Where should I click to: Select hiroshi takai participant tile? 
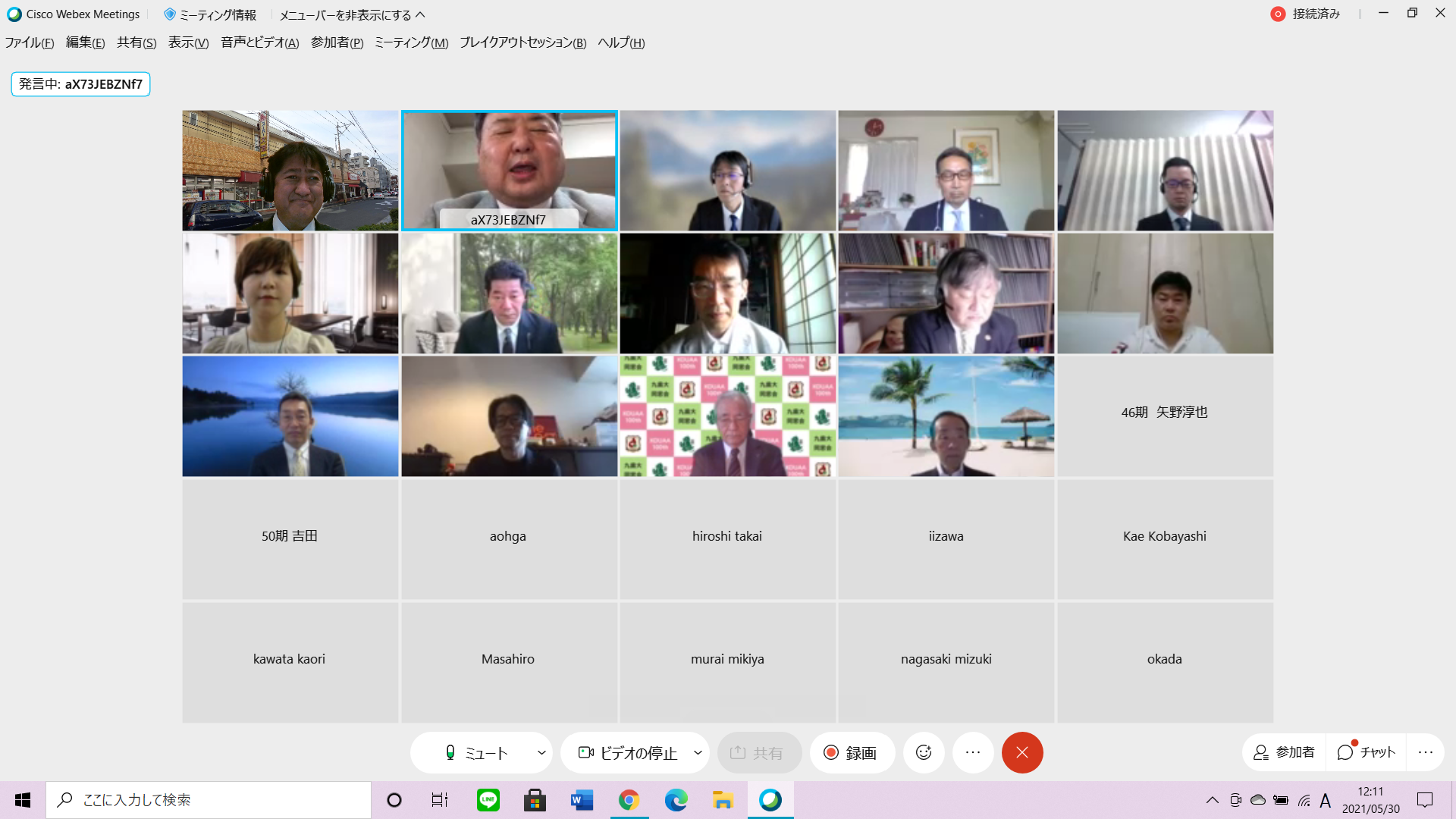pyautogui.click(x=727, y=539)
